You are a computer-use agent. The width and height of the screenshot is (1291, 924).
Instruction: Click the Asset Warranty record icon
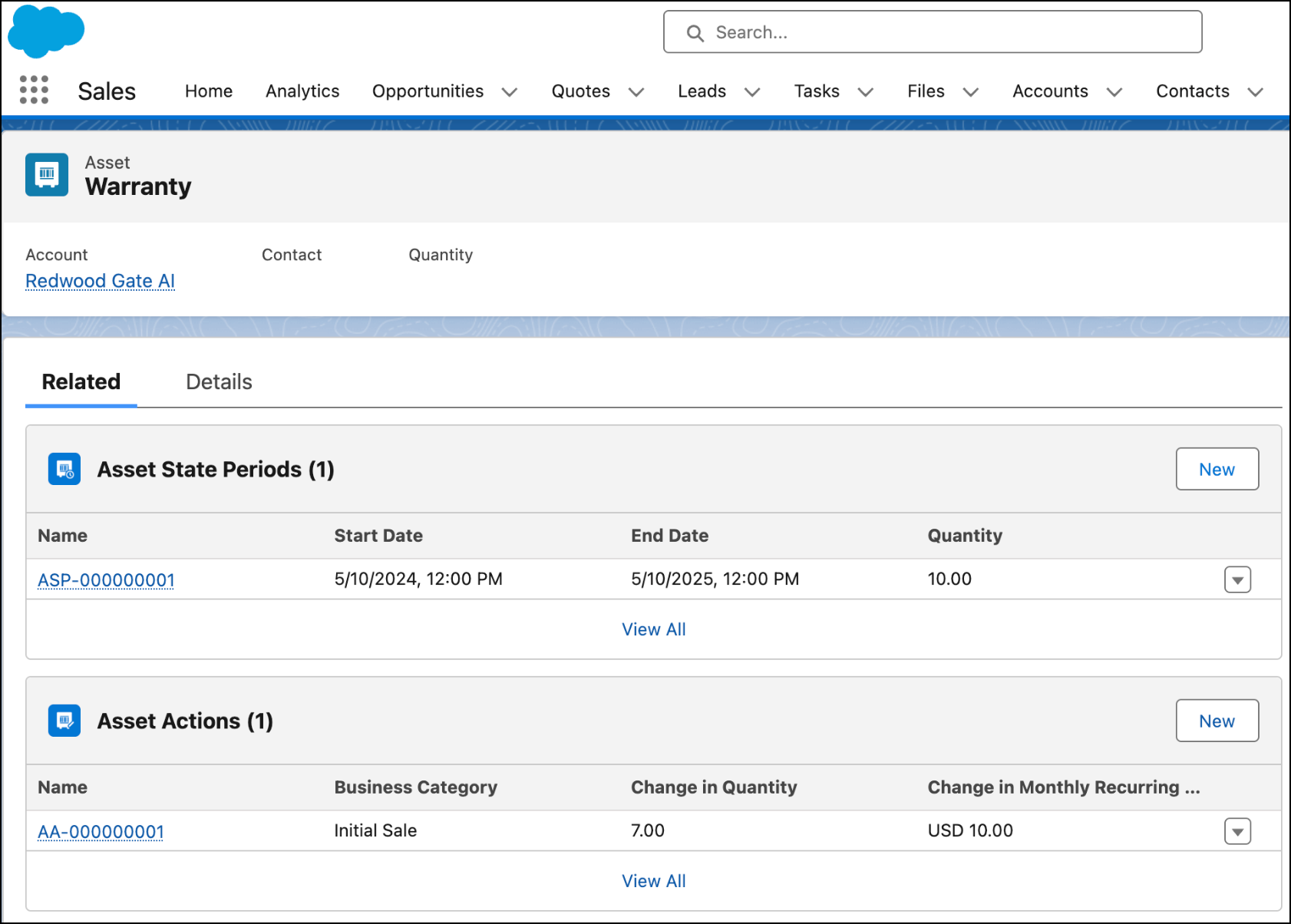(x=47, y=175)
